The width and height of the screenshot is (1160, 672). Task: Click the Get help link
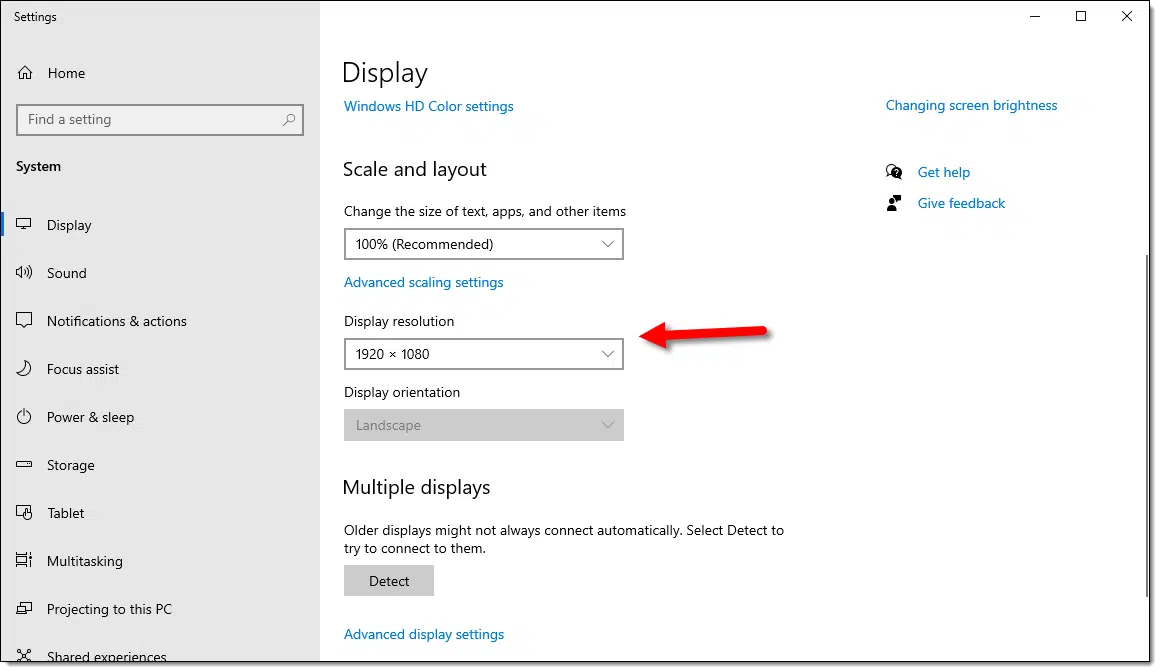pos(943,172)
